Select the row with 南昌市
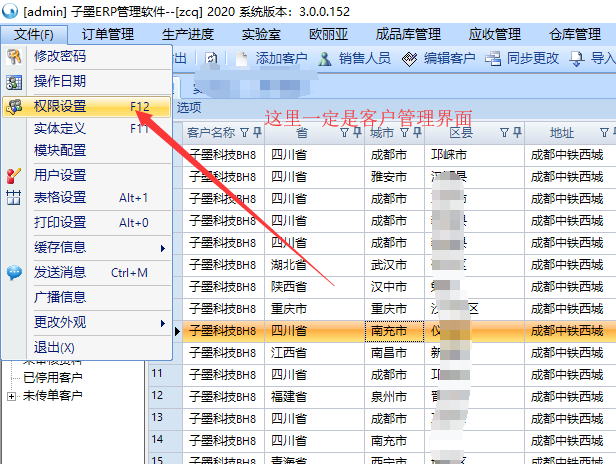Screen dimensions: 616x464 [x=386, y=352]
